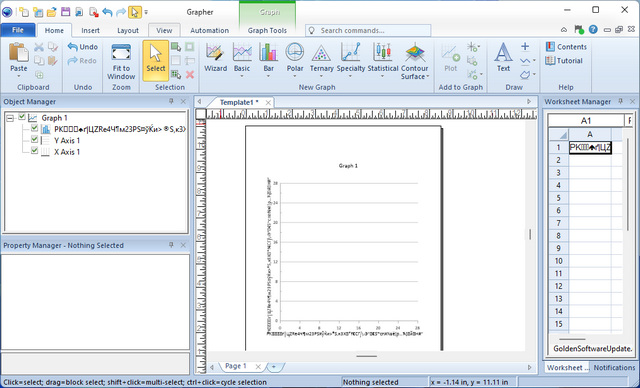640x388 pixels.
Task: Pin the Object Manager panel
Action: [171, 101]
